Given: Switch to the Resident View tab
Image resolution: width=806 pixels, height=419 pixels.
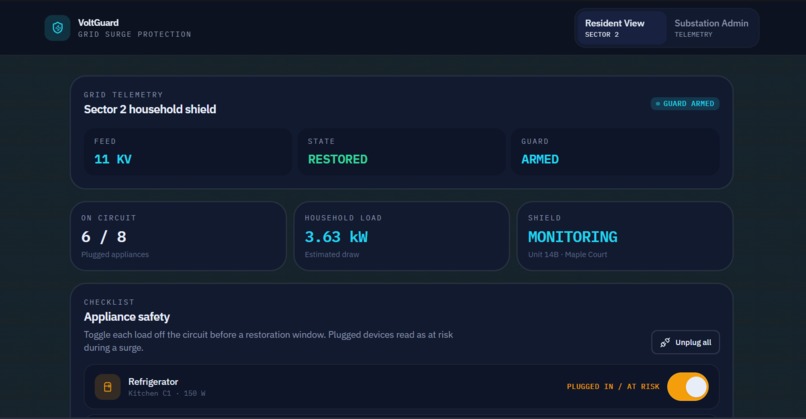Looking at the screenshot, I should pos(621,28).
